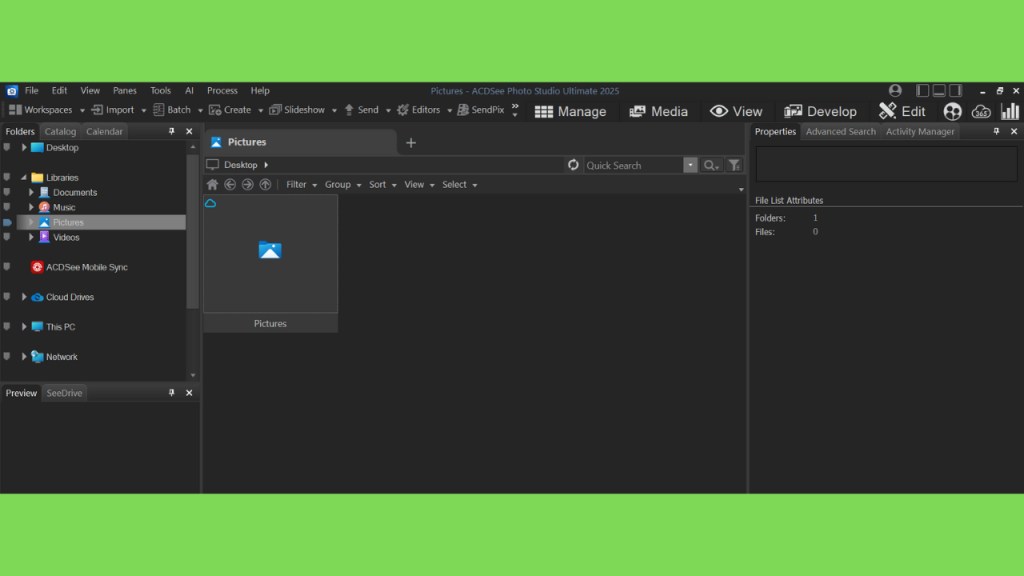This screenshot has width=1024, height=576.
Task: Toggle Easy-Select marker for Desktop
Action: click(x=7, y=148)
